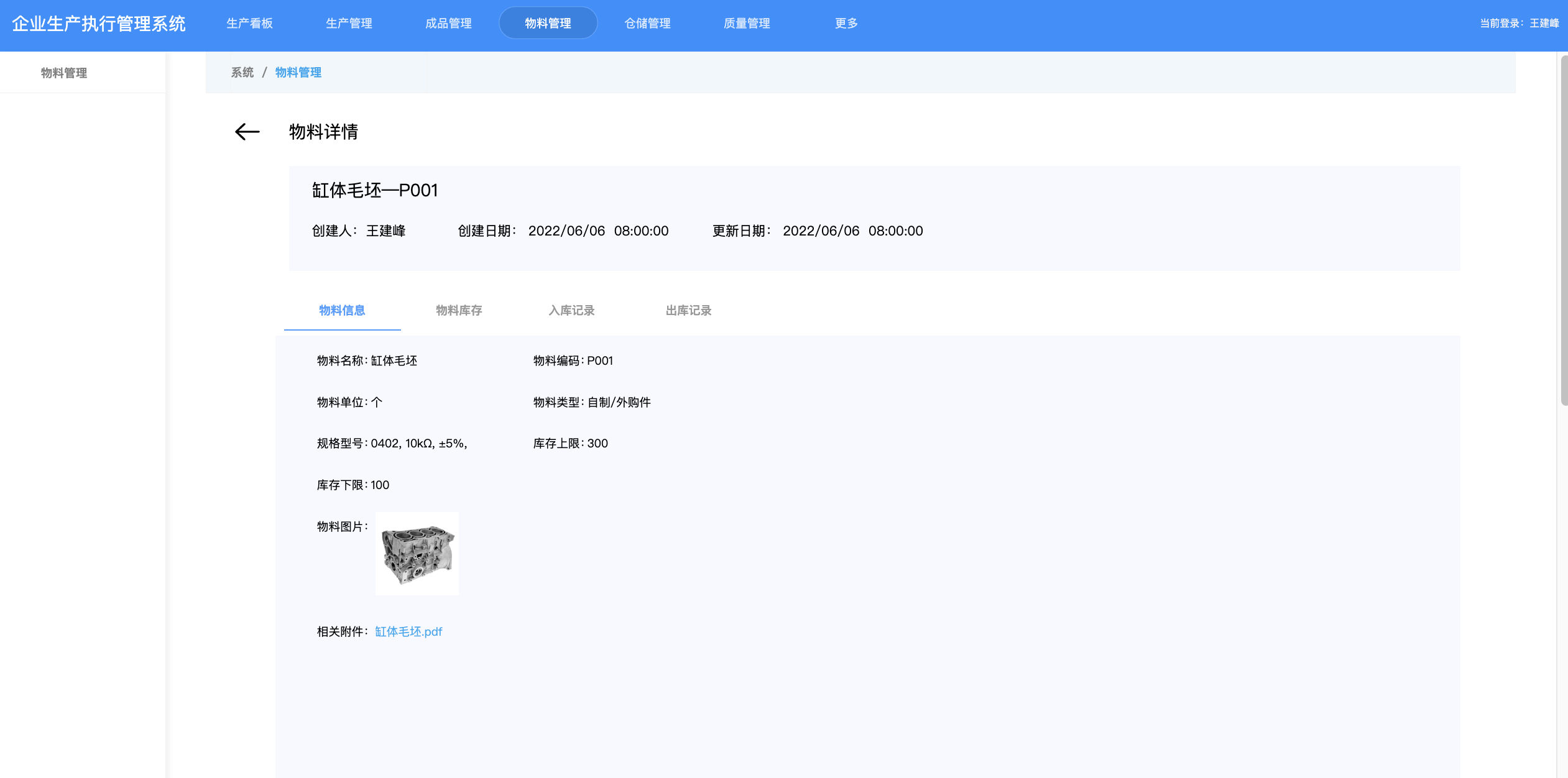Switch to the 入库记录 tab
The height and width of the screenshot is (778, 1568).
click(x=571, y=311)
